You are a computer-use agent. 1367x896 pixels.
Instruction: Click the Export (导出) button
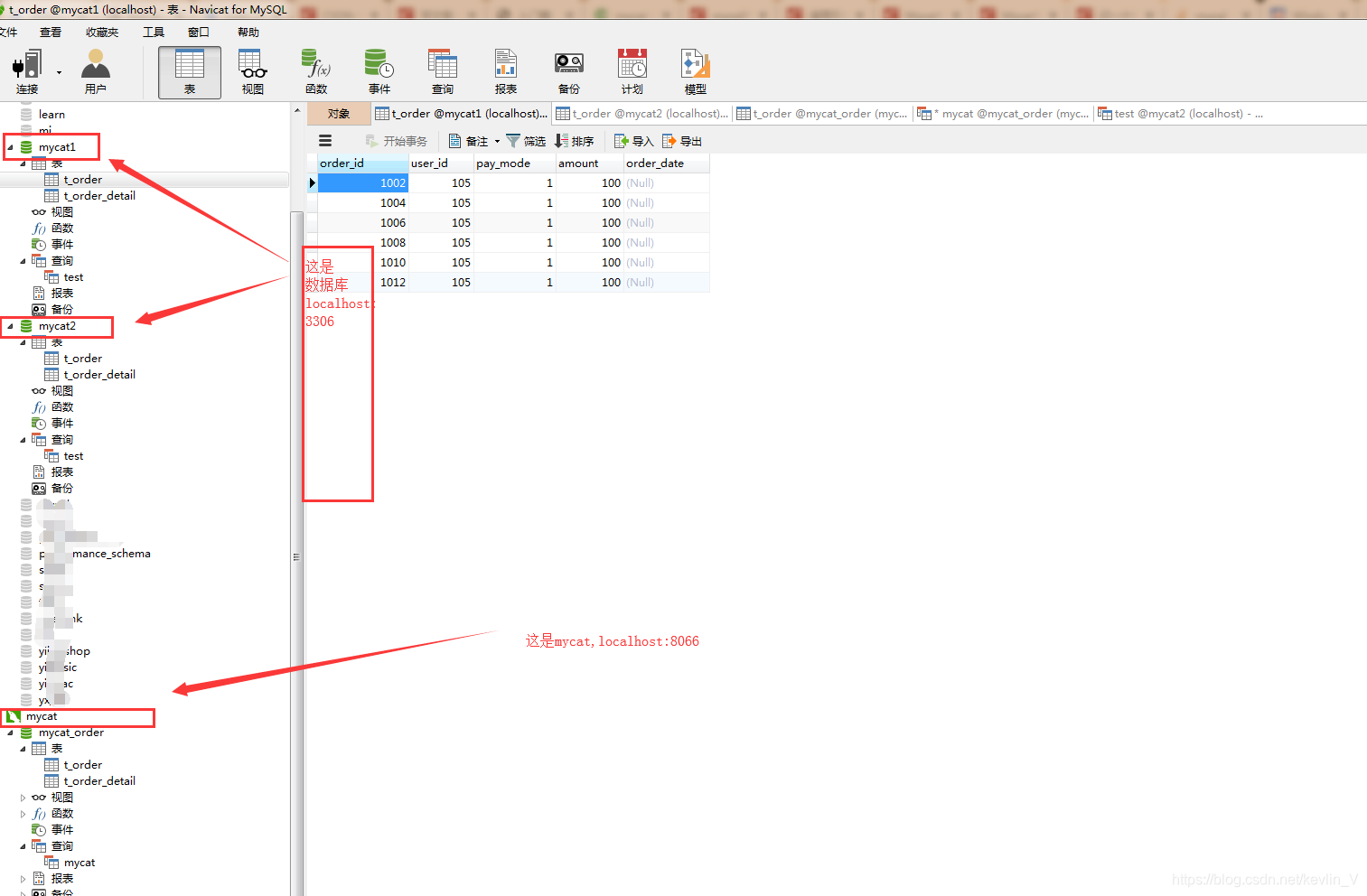tap(682, 141)
